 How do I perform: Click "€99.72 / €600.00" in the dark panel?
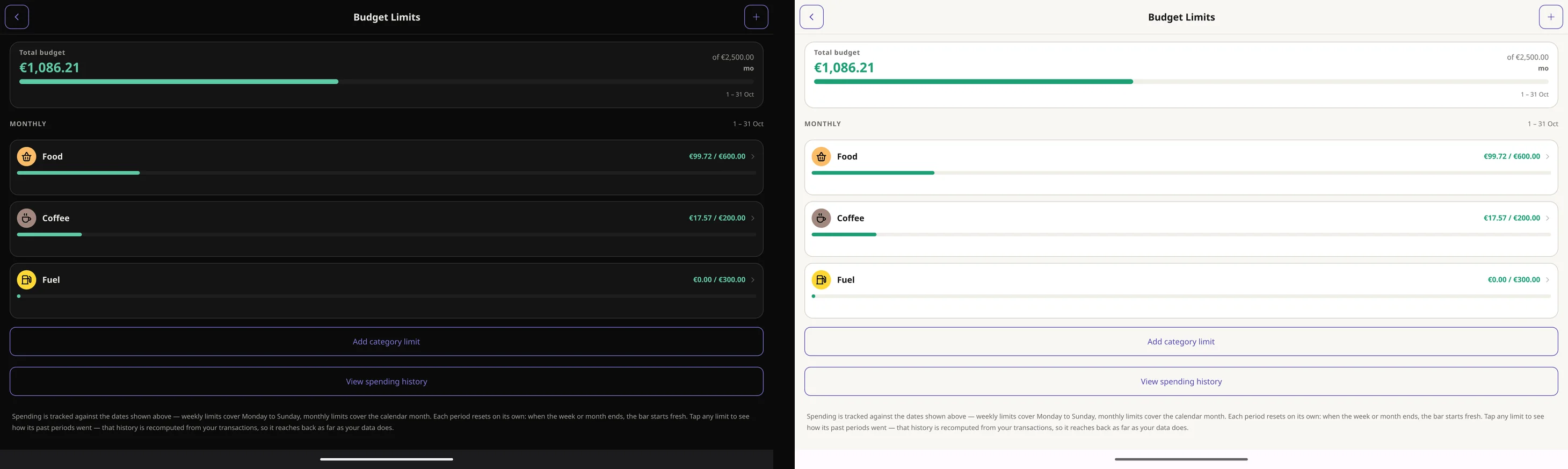717,156
